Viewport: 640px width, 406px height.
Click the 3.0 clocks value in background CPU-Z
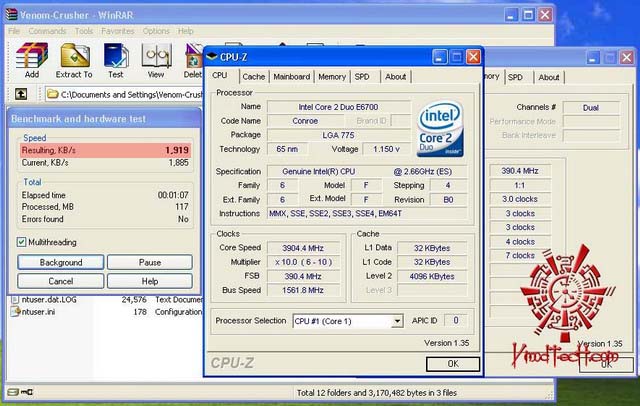pos(520,199)
